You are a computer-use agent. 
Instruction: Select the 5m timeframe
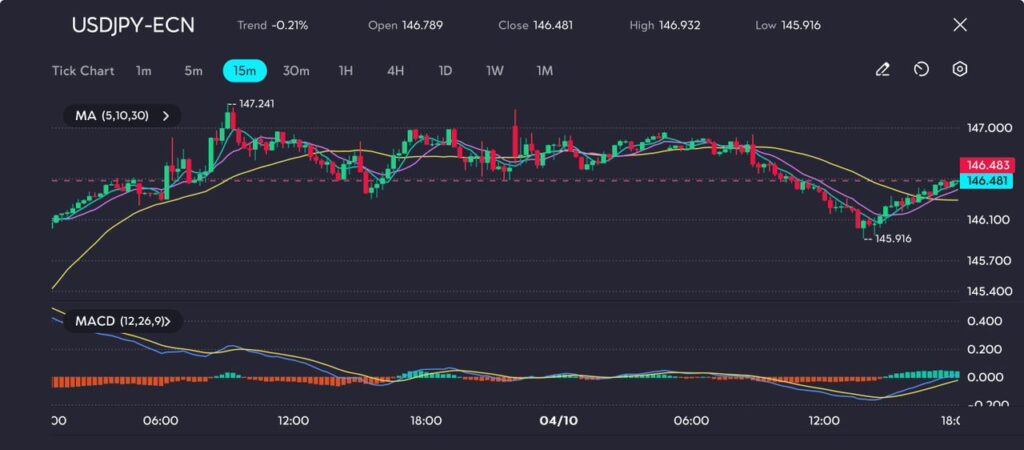(193, 71)
